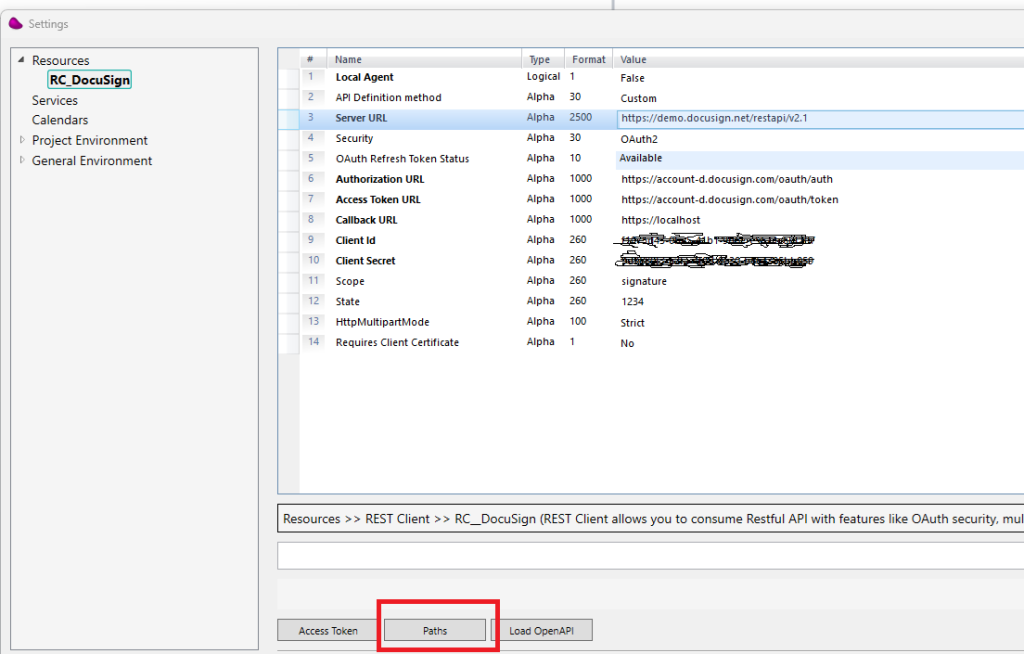Click row number 1 in the grid
This screenshot has height=654, width=1024.
(311, 76)
